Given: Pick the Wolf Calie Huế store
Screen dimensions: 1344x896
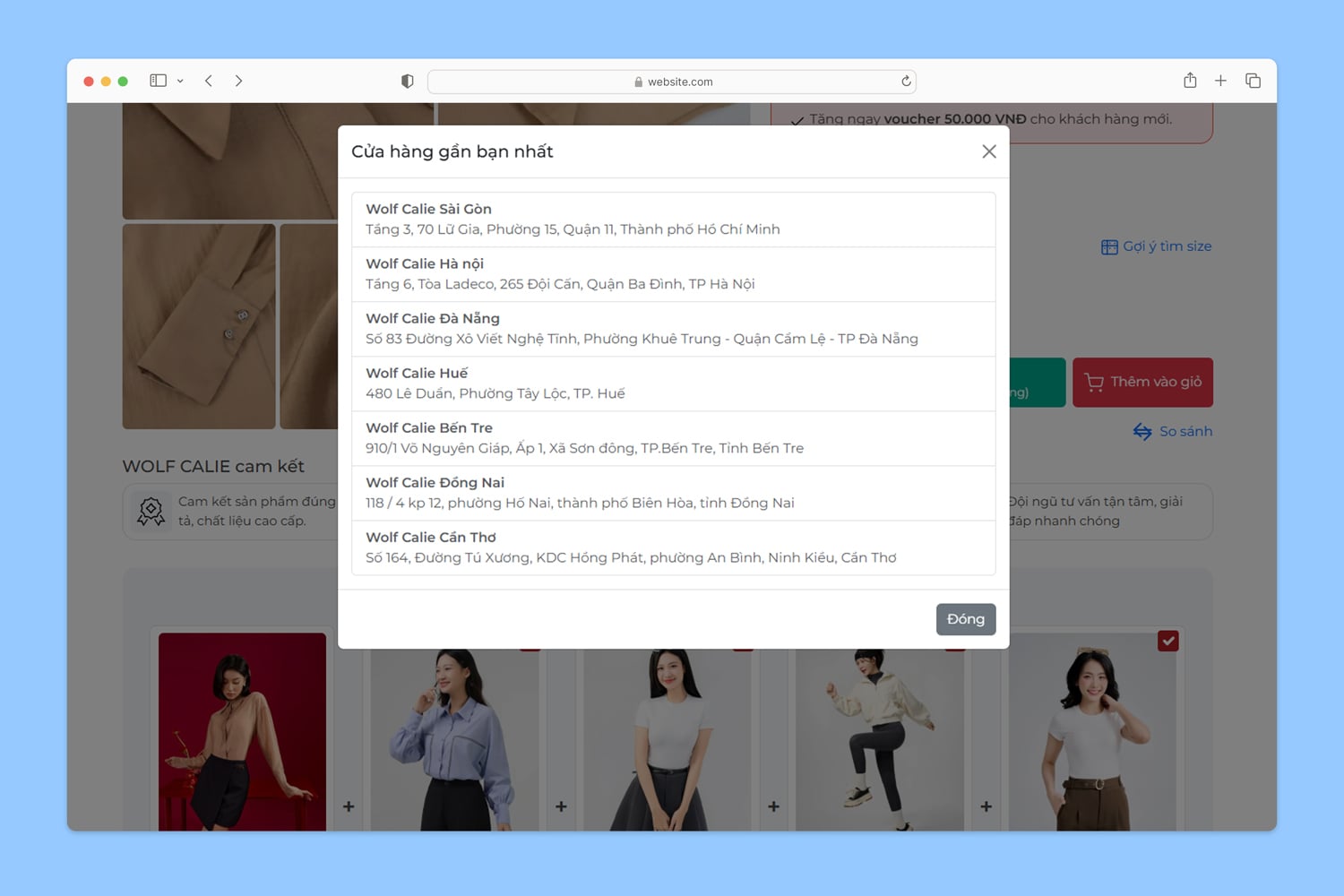Looking at the screenshot, I should pos(673,383).
